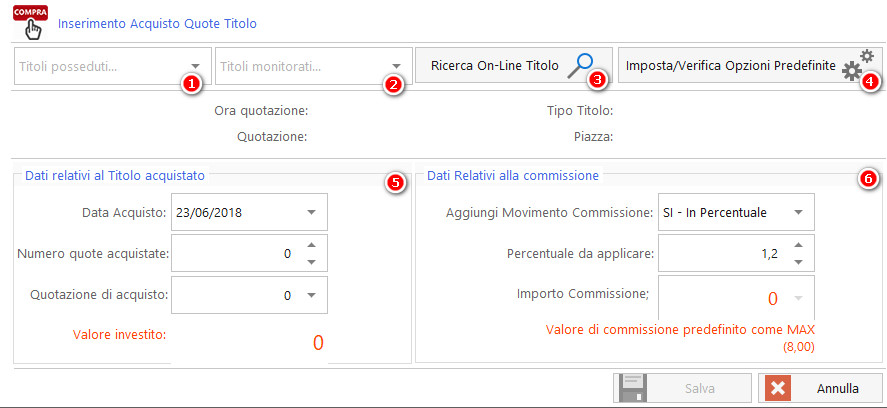Increase Numero quote acquistate with up arrow
Image resolution: width=887 pixels, height=408 pixels.
[311, 245]
